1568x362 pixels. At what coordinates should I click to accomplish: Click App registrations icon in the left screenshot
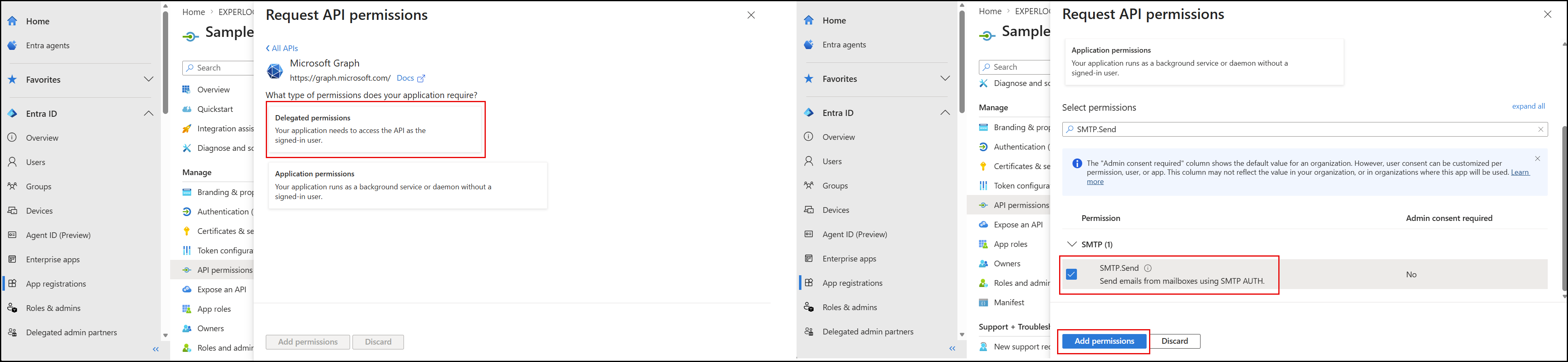point(12,284)
